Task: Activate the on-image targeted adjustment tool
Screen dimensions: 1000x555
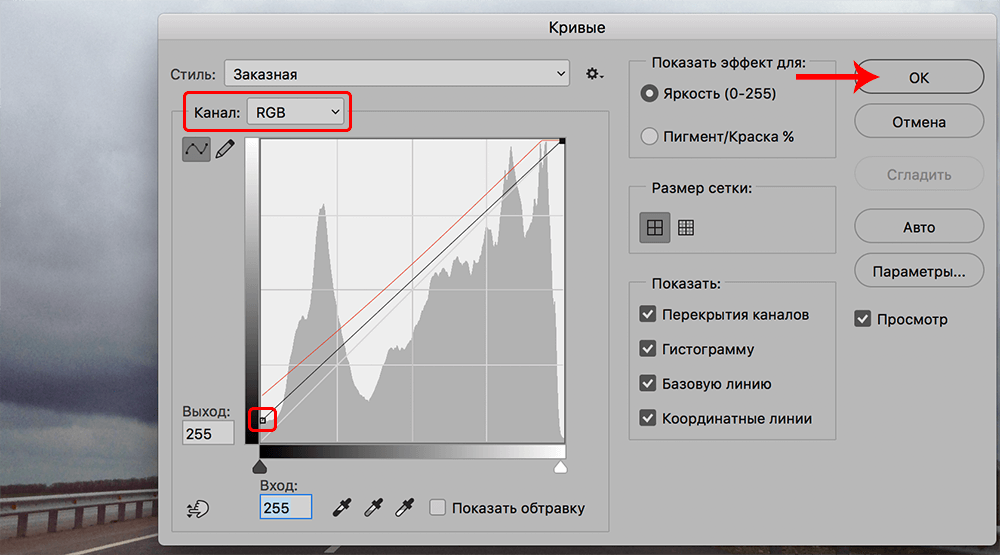Action: pyautogui.click(x=198, y=508)
